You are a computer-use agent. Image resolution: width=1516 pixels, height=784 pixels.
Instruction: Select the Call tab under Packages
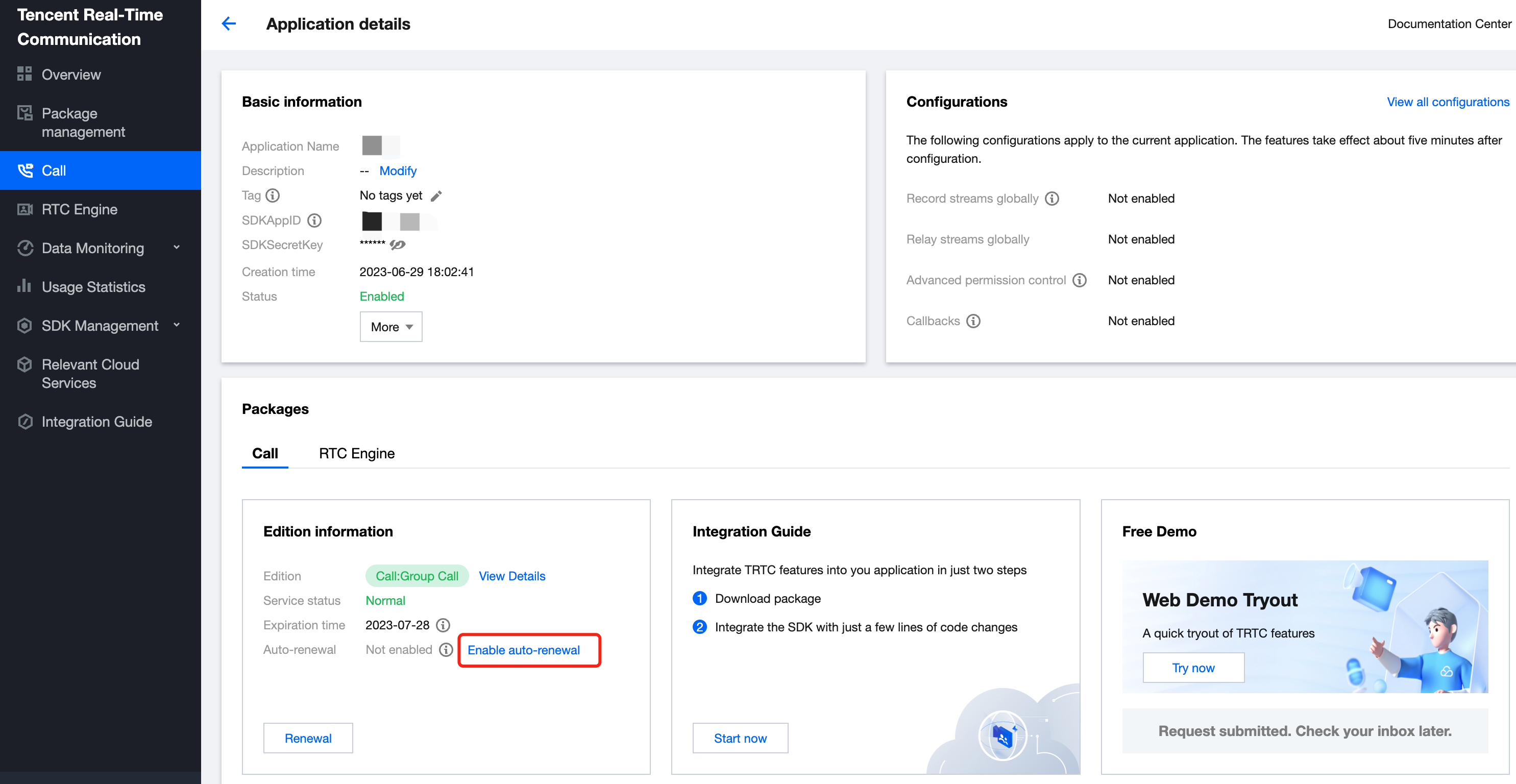point(265,453)
